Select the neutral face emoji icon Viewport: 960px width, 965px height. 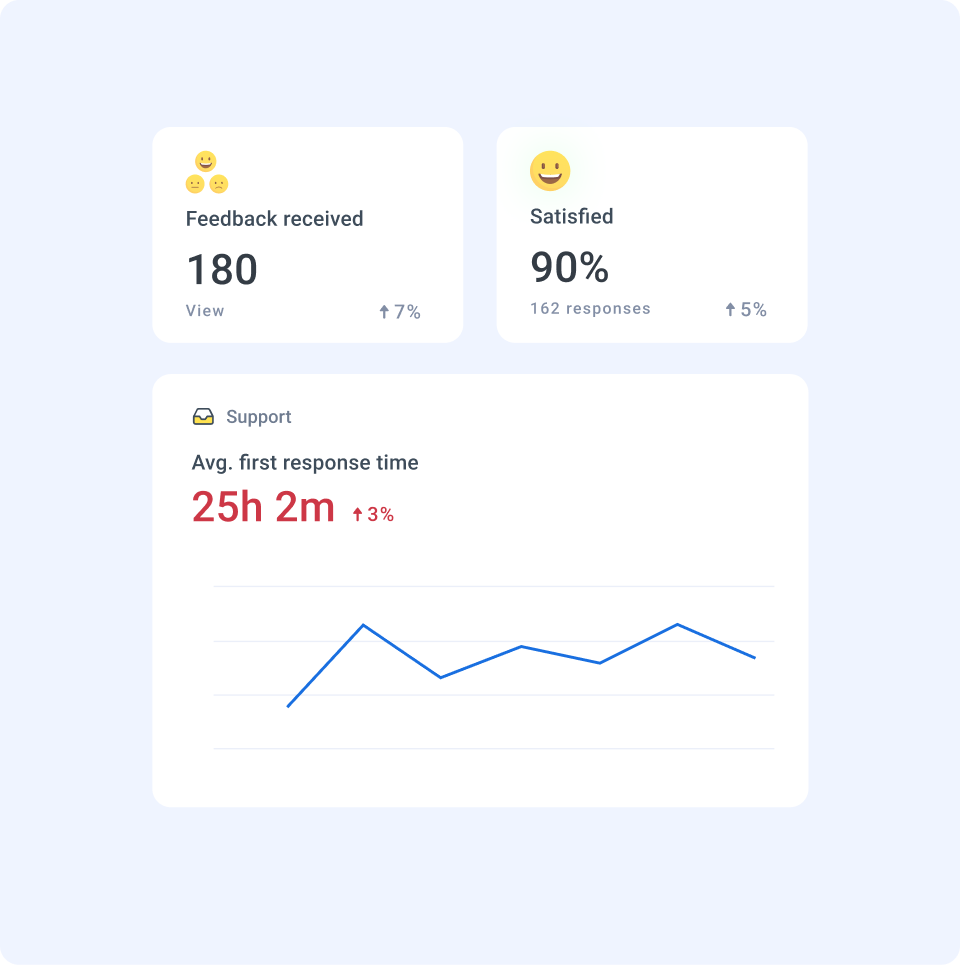tap(195, 183)
